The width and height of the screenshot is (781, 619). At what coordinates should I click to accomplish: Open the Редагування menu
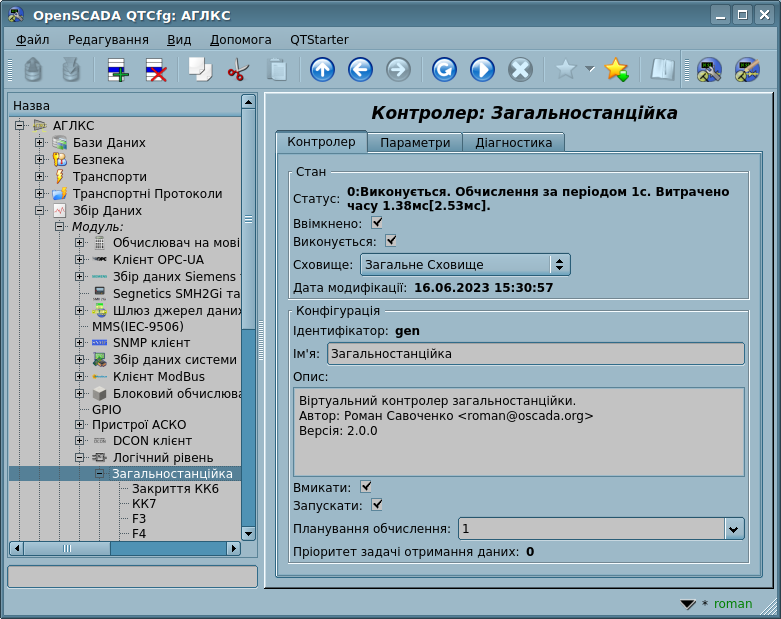(x=108, y=39)
